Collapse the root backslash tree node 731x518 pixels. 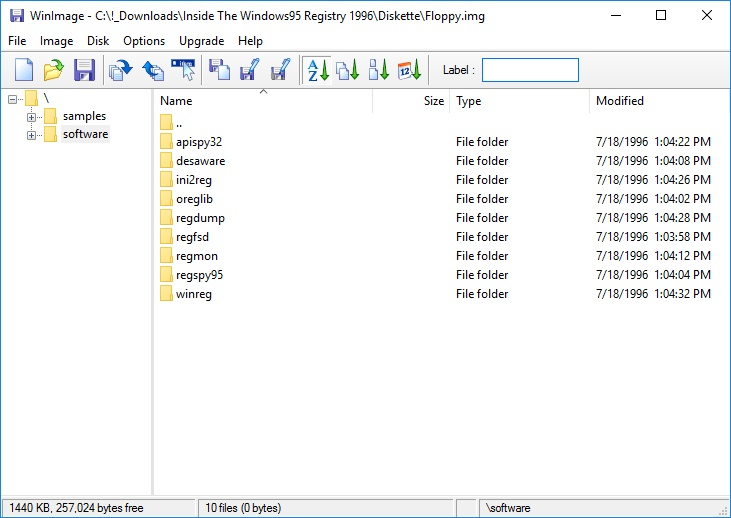click(x=13, y=99)
